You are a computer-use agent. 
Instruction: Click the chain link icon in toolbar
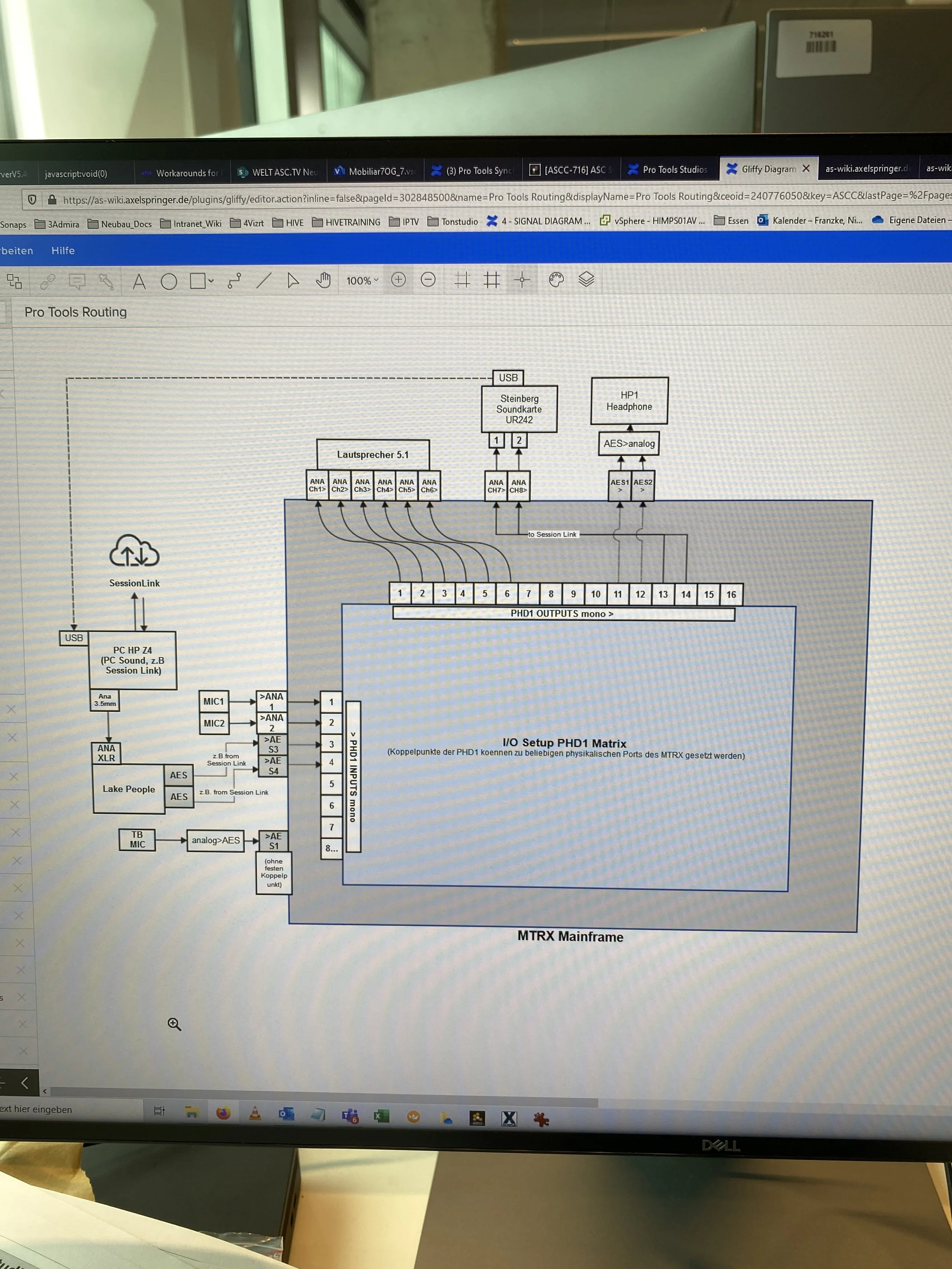pos(48,282)
